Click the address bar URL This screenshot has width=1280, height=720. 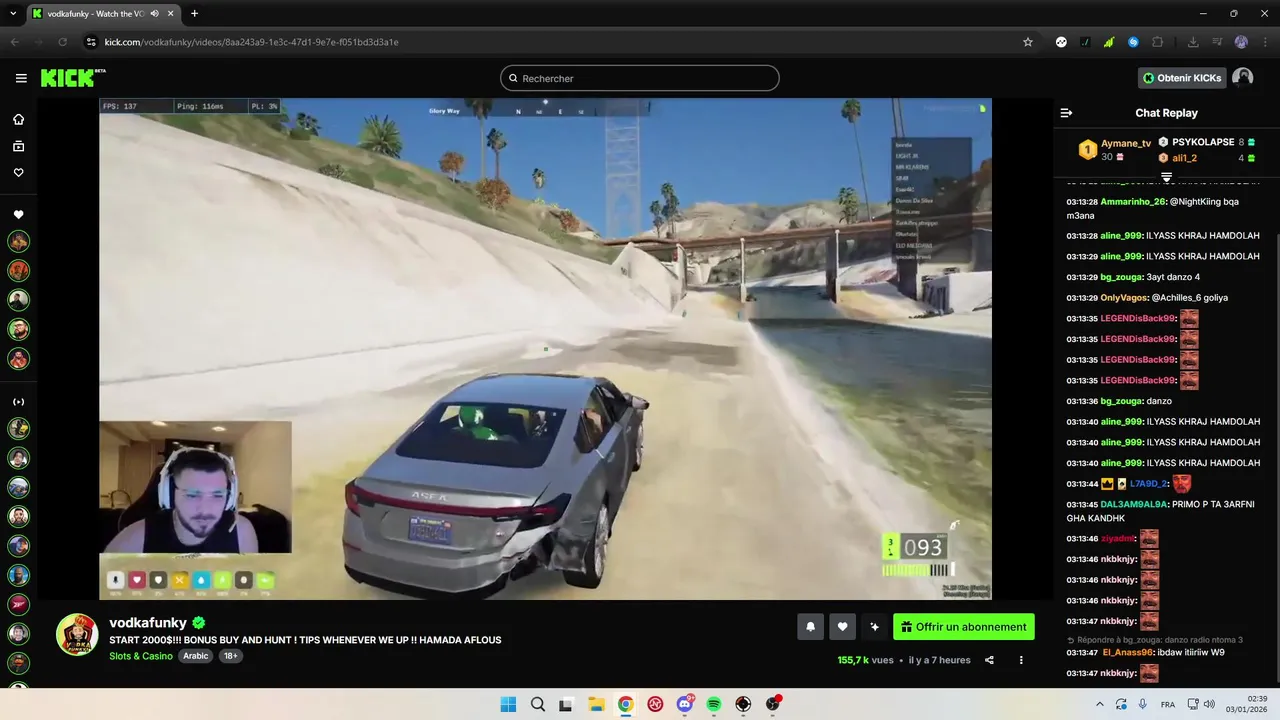point(251,42)
